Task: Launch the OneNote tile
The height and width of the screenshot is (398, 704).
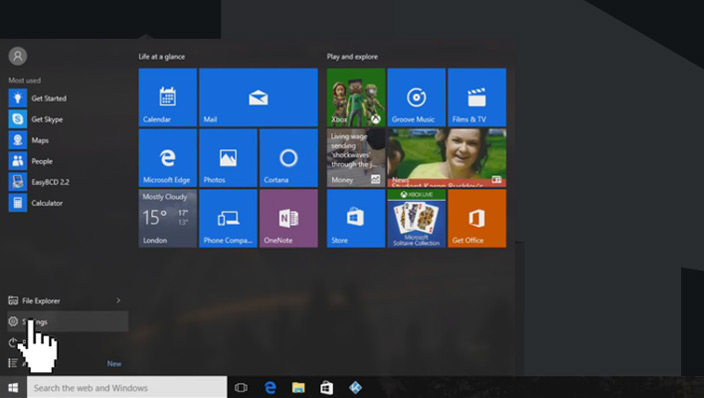Action: point(288,218)
